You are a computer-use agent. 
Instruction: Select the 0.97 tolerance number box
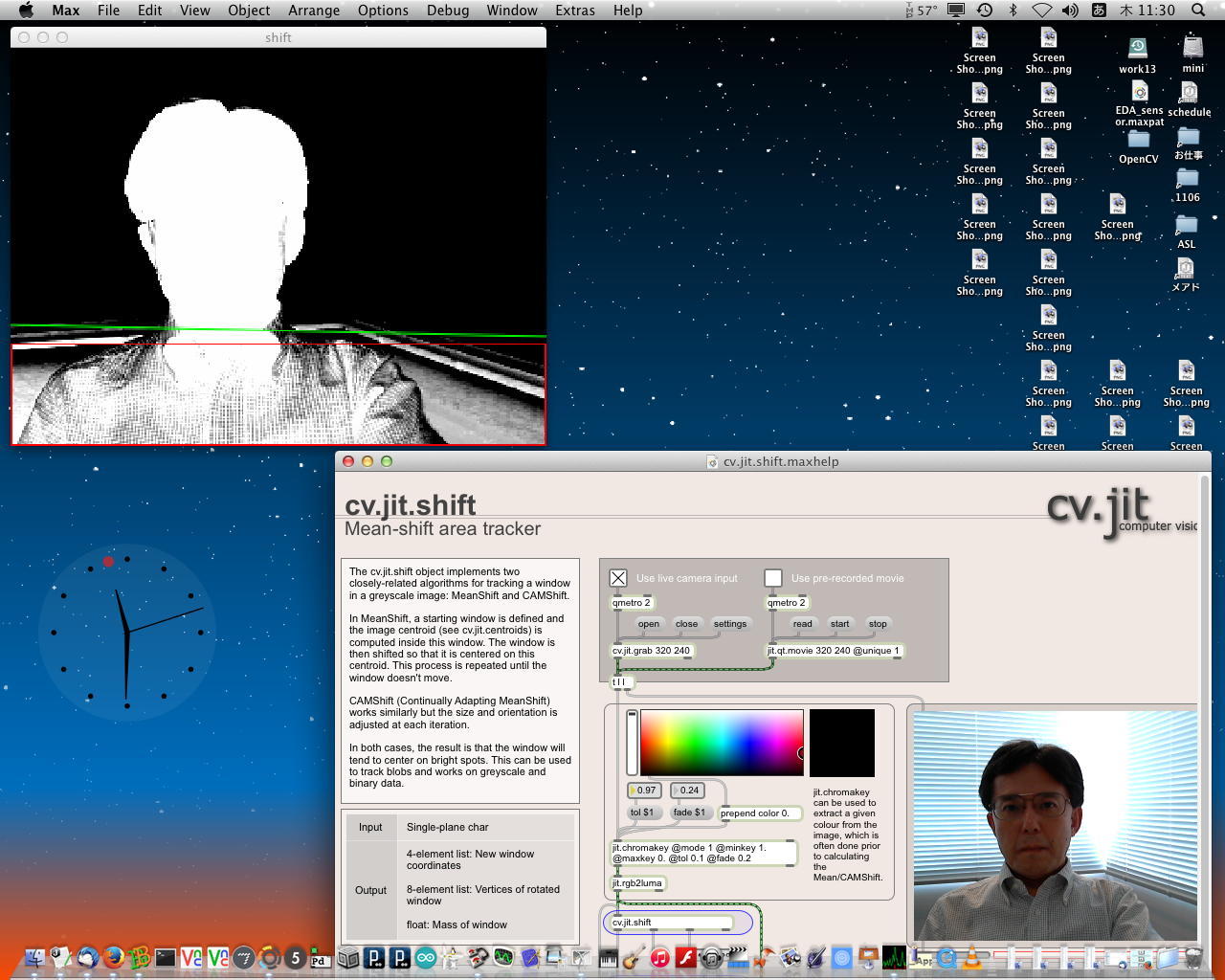(x=645, y=791)
